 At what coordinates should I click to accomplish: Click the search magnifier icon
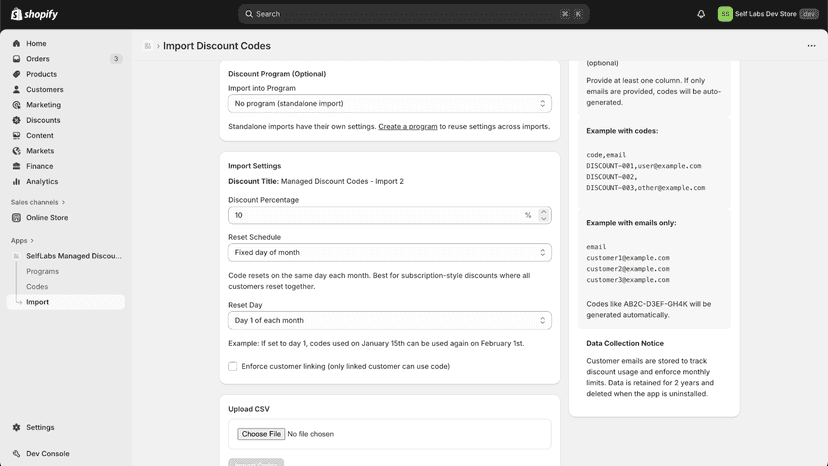point(249,14)
